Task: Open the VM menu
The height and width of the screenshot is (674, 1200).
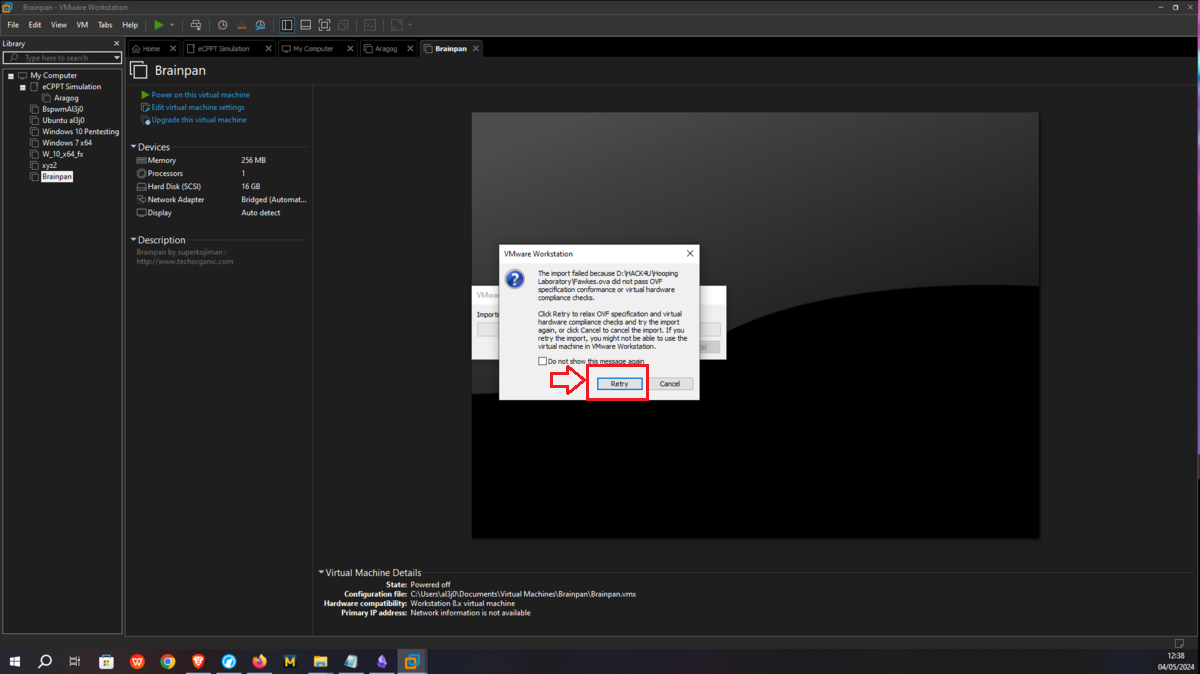Action: click(x=82, y=24)
